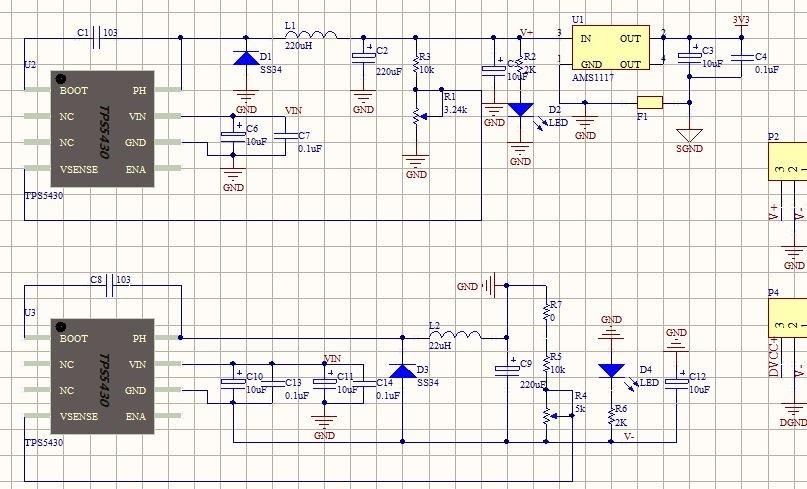Viewport: 807px width, 489px height.
Task: Click connector P4 header block
Action: click(x=787, y=318)
